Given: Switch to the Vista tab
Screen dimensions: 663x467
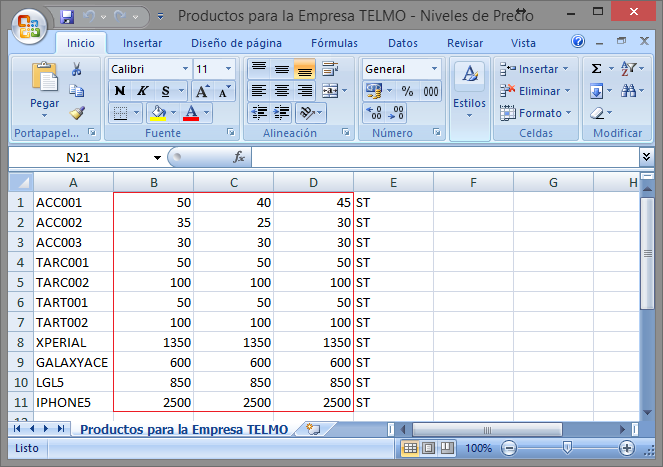Looking at the screenshot, I should [523, 43].
